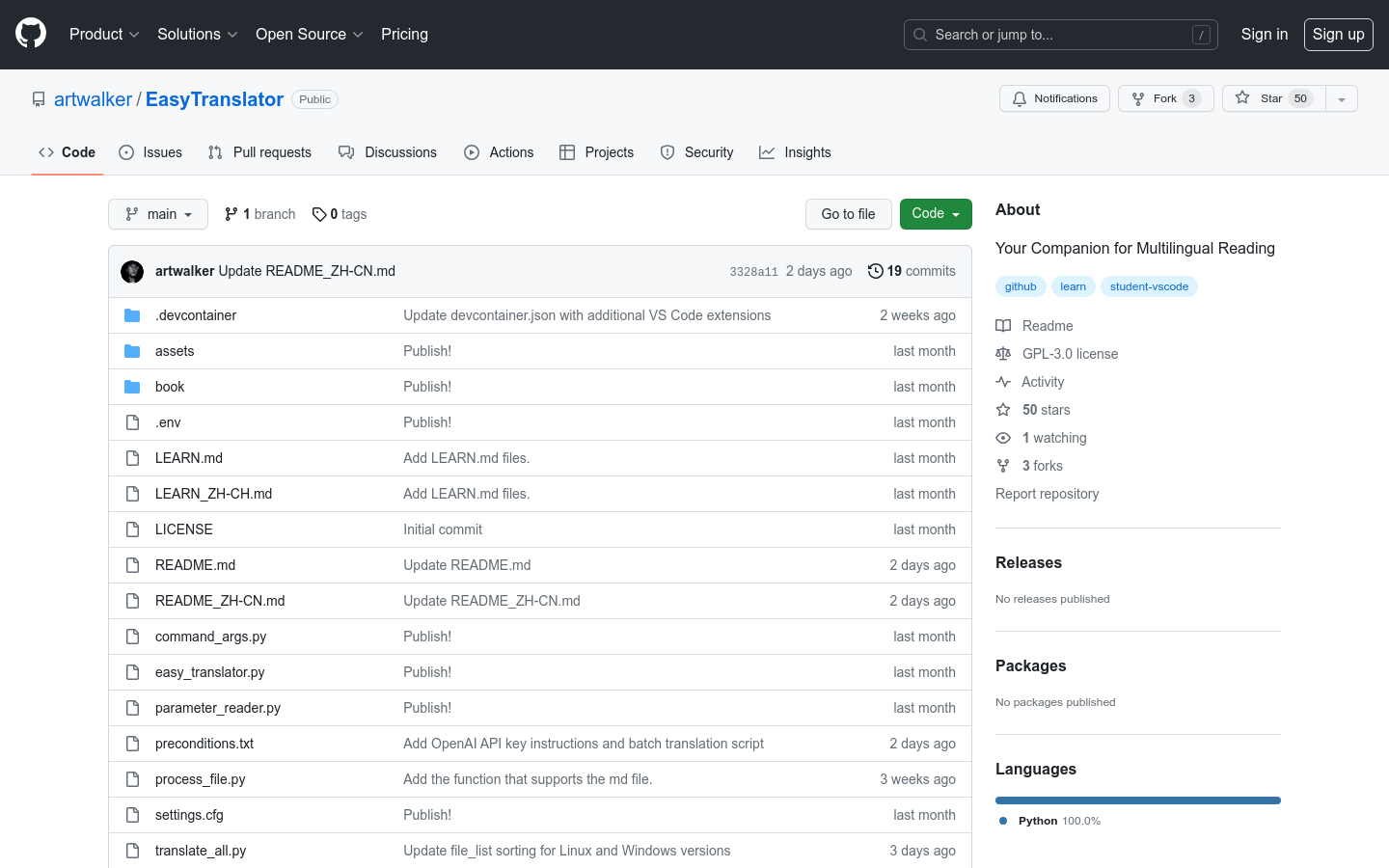The height and width of the screenshot is (868, 1389).
Task: Click the eye icon beside 1 watching
Action: pos(1003,438)
